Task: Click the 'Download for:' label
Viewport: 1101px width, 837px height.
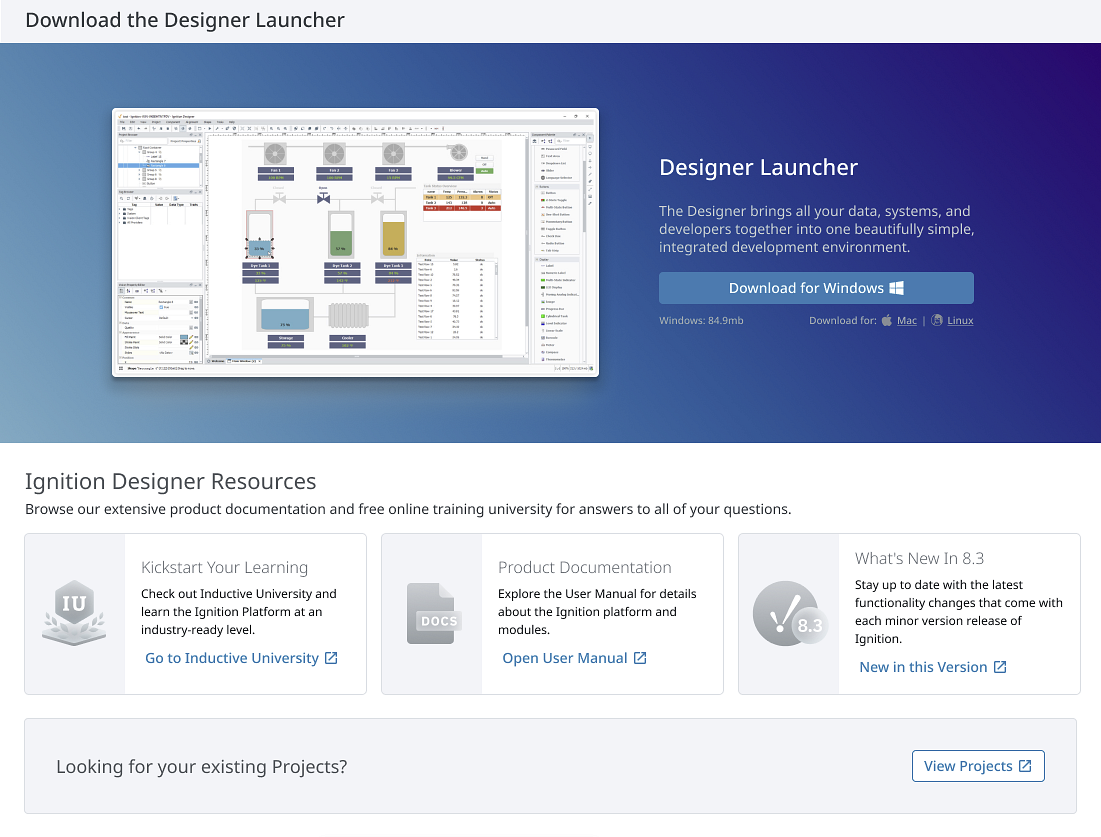Action: [843, 320]
